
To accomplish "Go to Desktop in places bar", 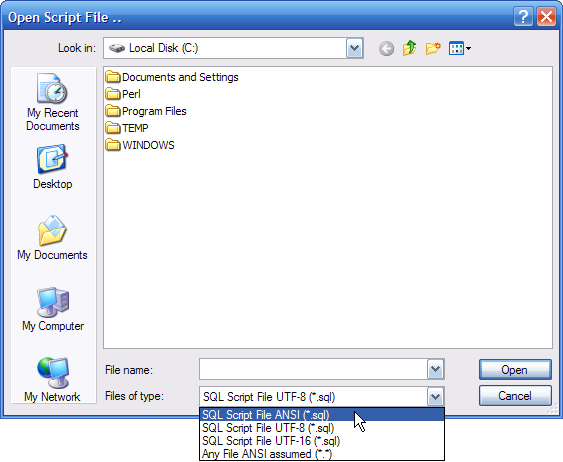I will click(x=52, y=167).
